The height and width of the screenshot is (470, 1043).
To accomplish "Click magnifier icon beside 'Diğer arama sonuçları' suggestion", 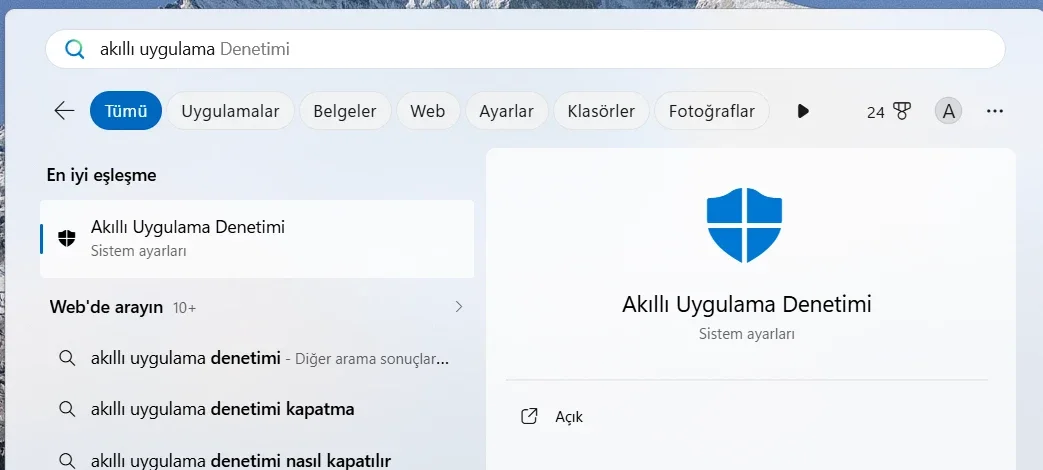I will click(67, 358).
